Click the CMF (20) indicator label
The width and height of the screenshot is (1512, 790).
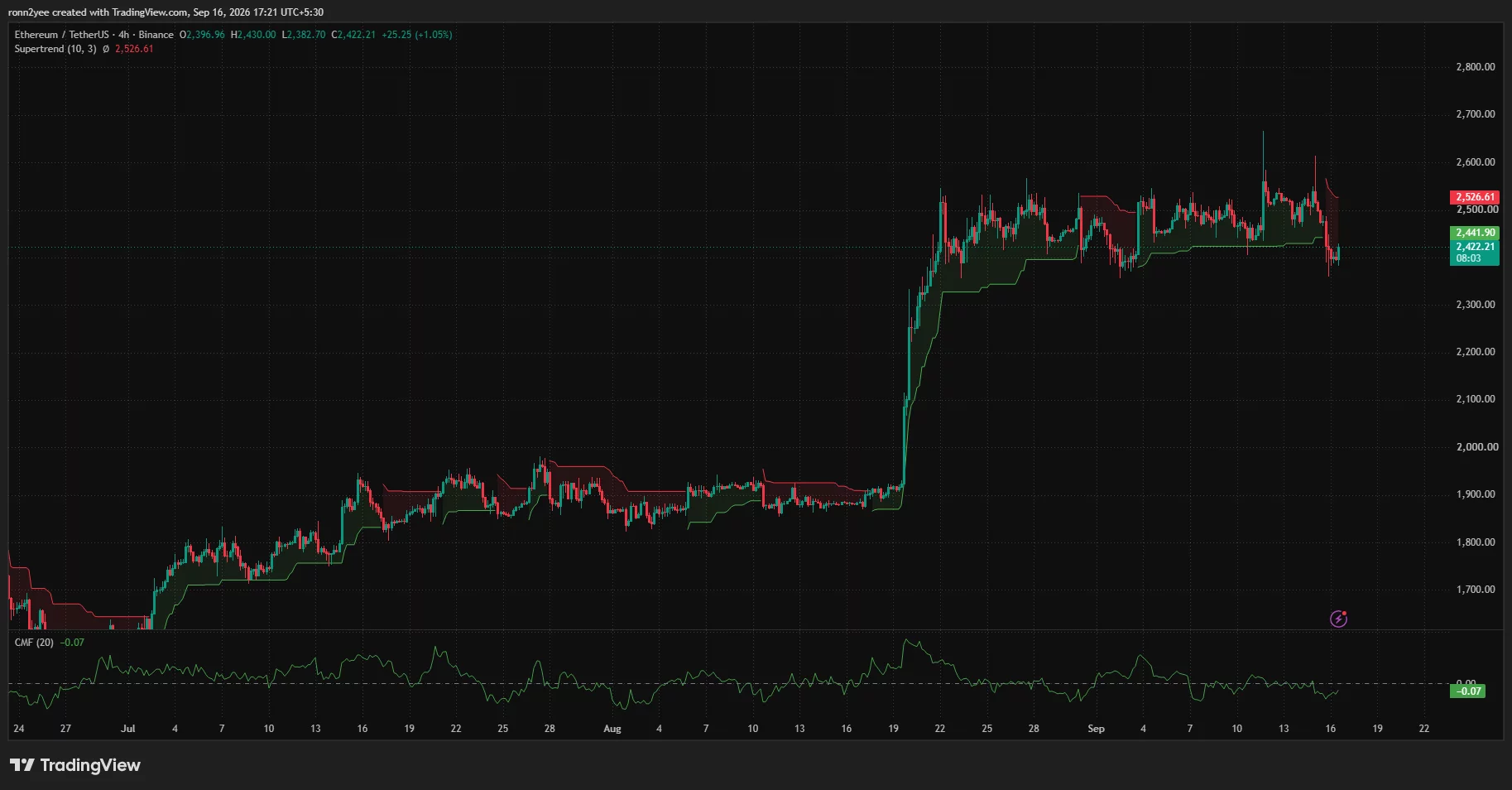point(34,643)
